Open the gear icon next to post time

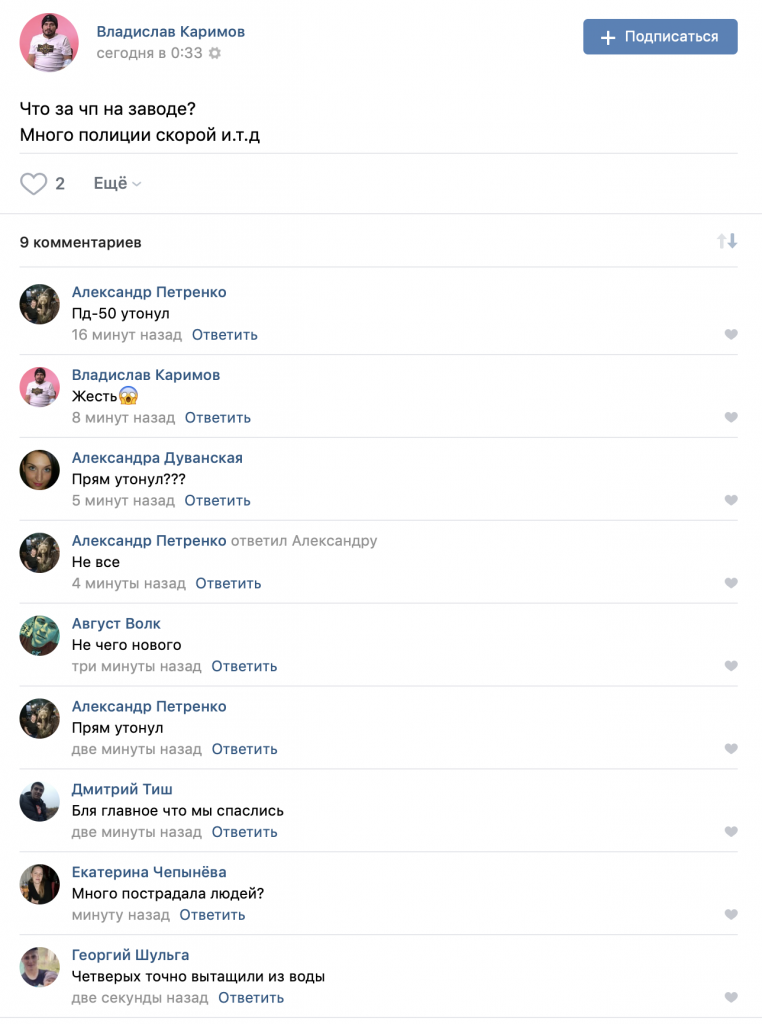tap(215, 53)
